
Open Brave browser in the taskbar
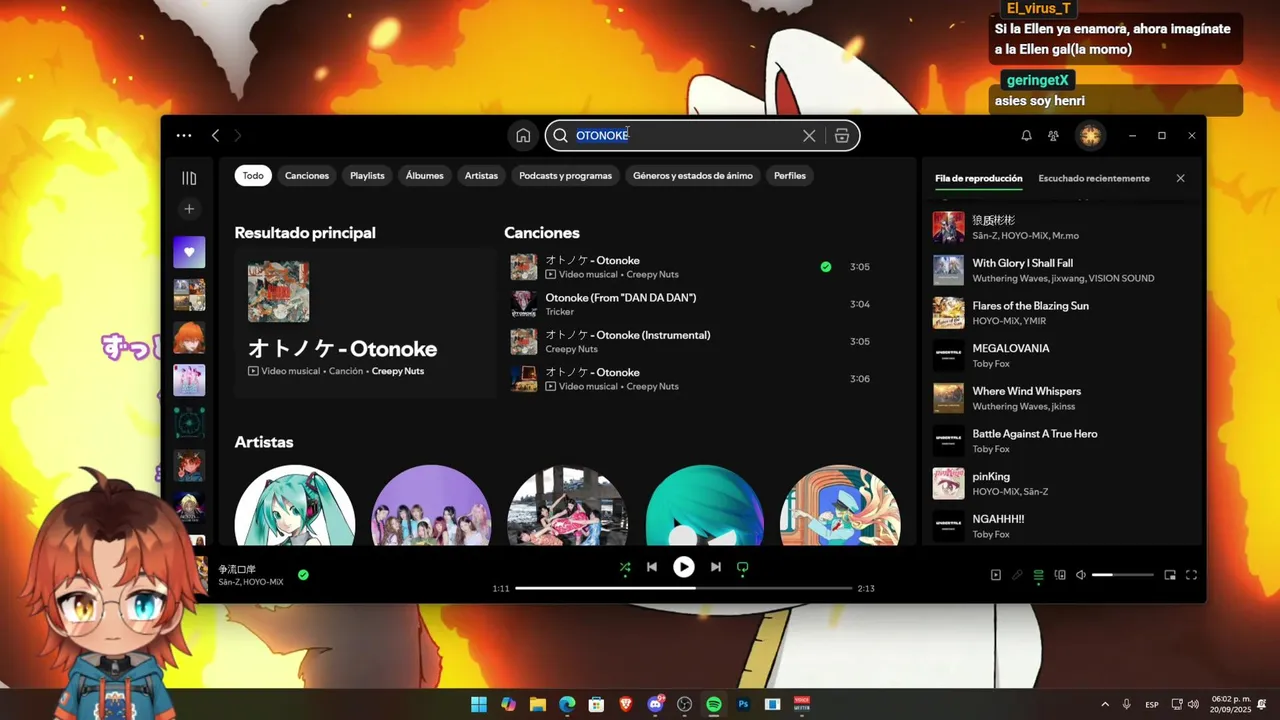626,704
